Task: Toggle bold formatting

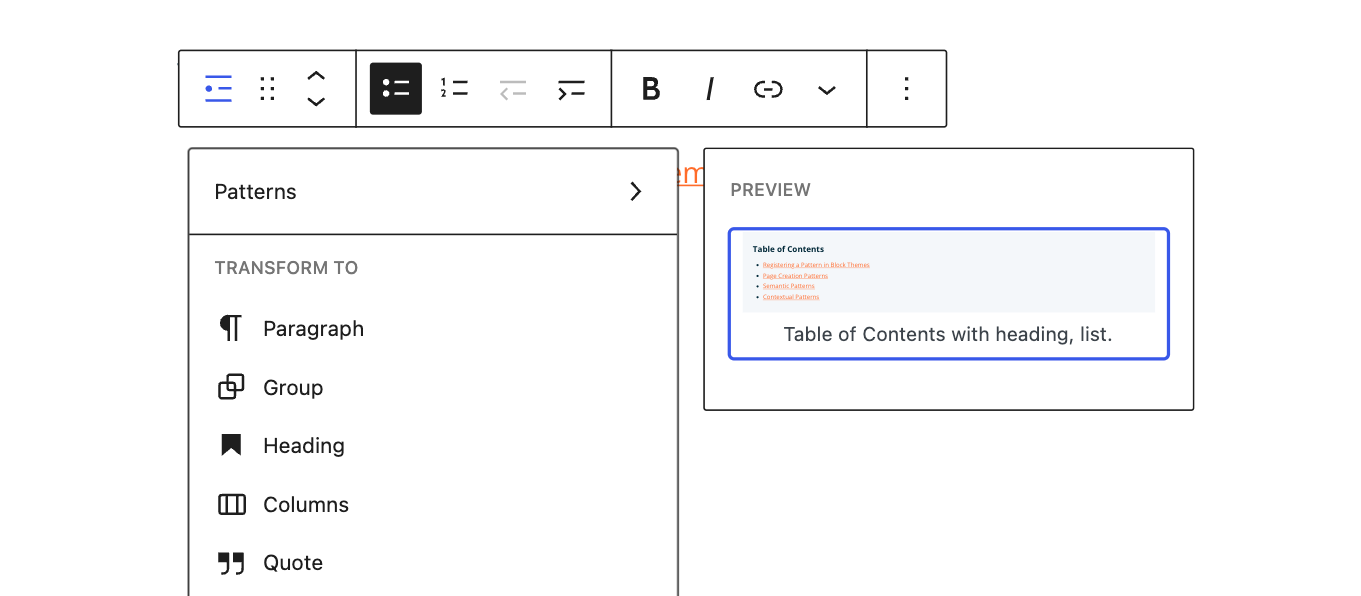Action: (x=651, y=89)
